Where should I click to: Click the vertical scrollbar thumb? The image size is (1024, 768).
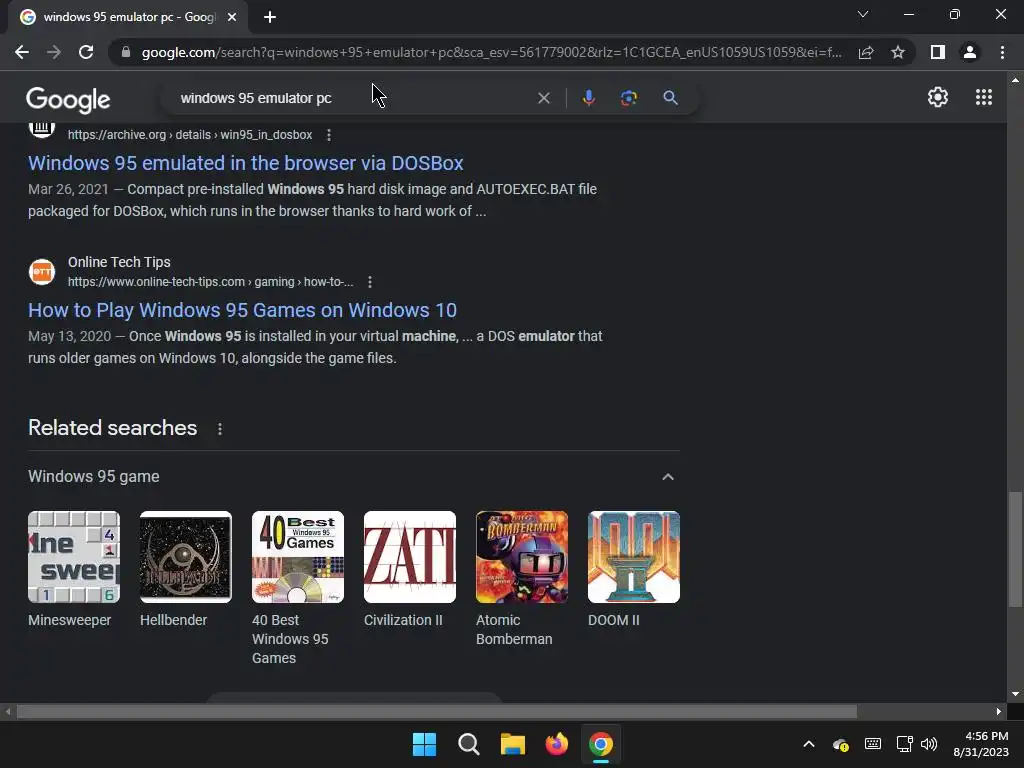(1015, 550)
